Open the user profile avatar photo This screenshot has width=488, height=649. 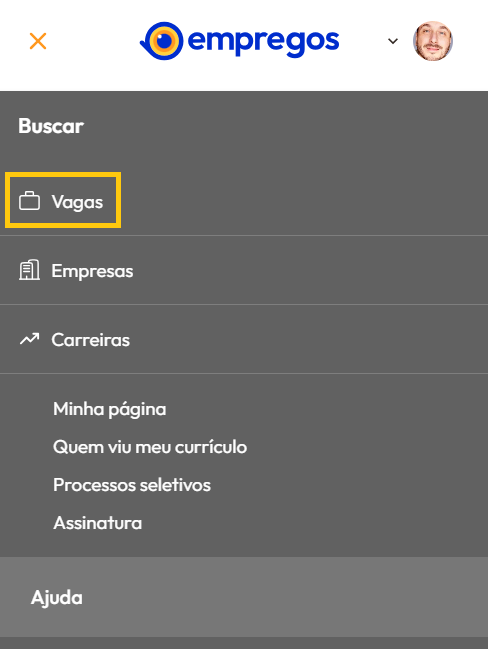[433, 41]
